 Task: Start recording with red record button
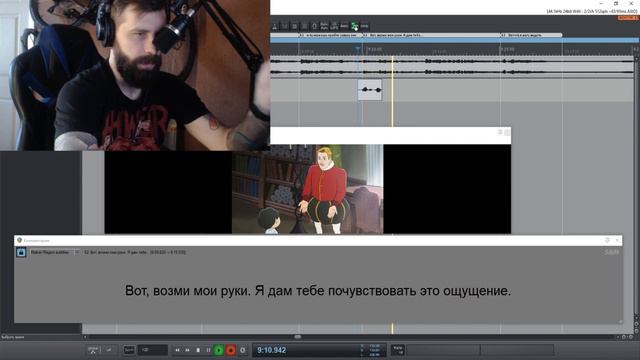pos(231,350)
